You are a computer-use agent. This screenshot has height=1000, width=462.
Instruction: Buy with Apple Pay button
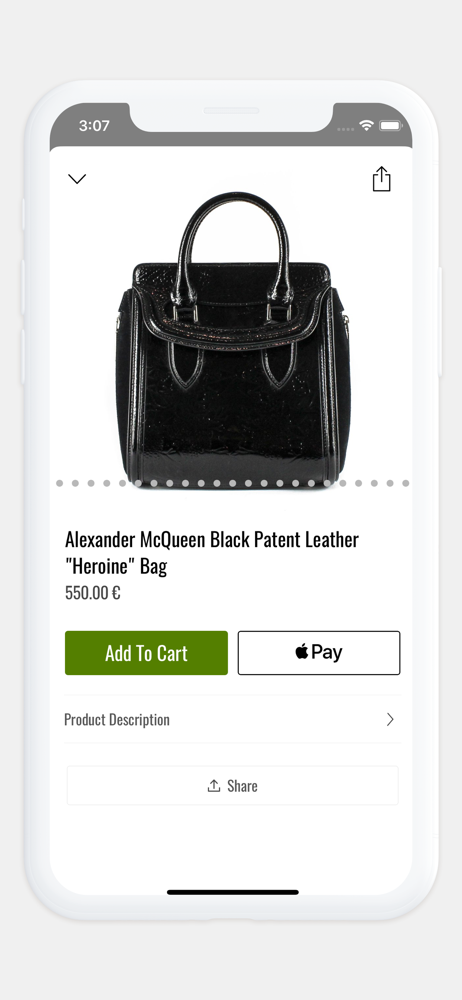pos(319,652)
